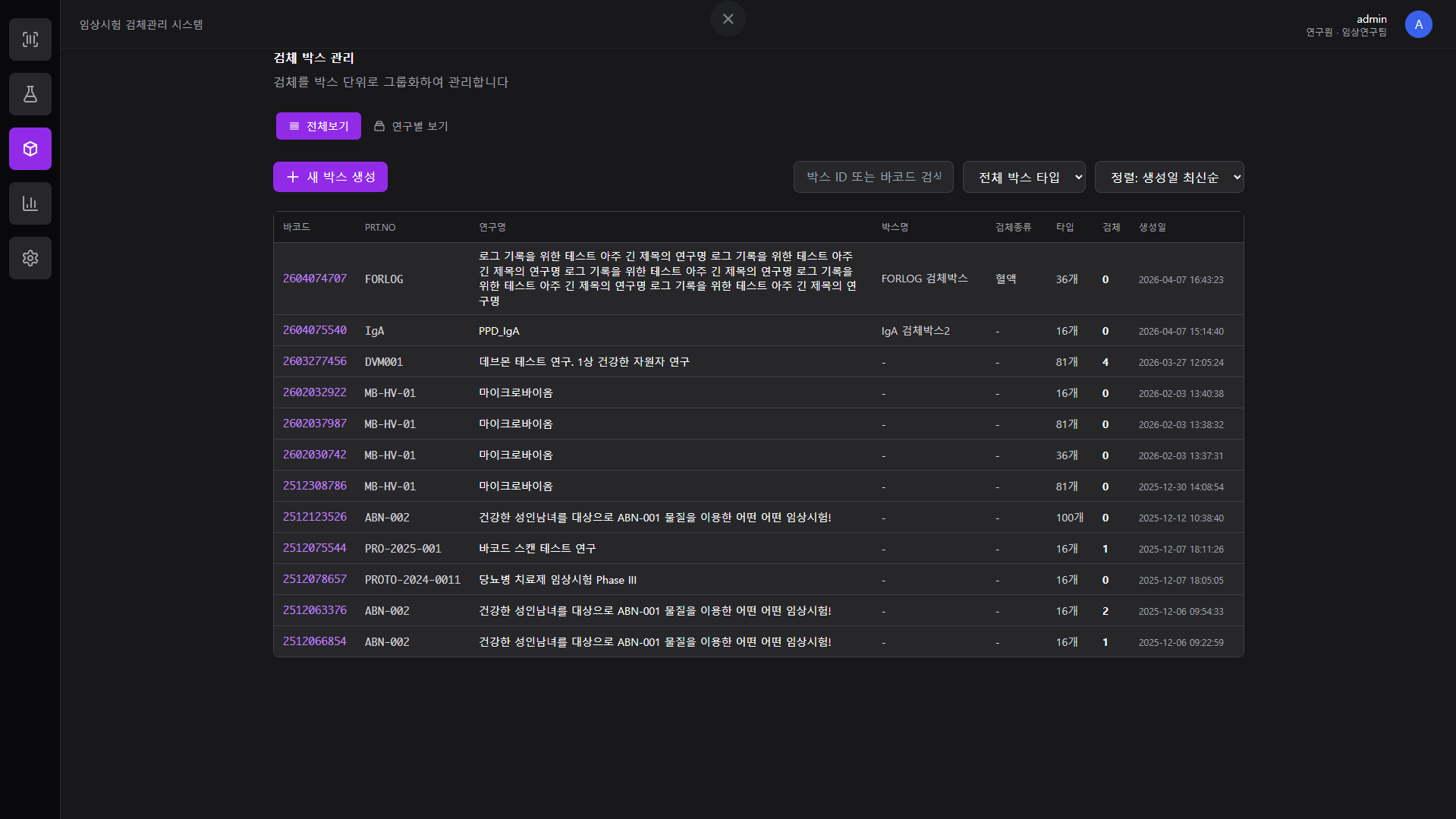Open the admin profile avatar icon
Screen dimensions: 1456x819
click(x=1418, y=24)
